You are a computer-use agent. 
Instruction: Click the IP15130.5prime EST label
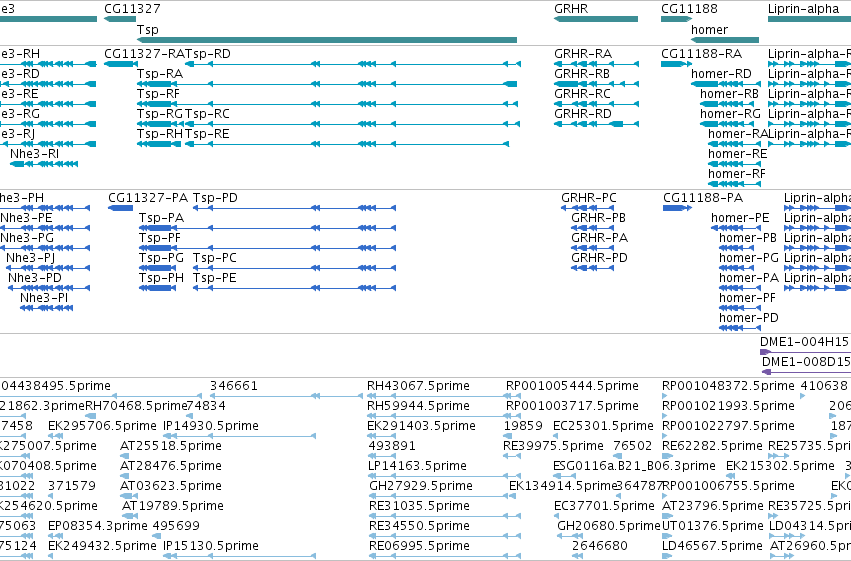click(x=211, y=546)
